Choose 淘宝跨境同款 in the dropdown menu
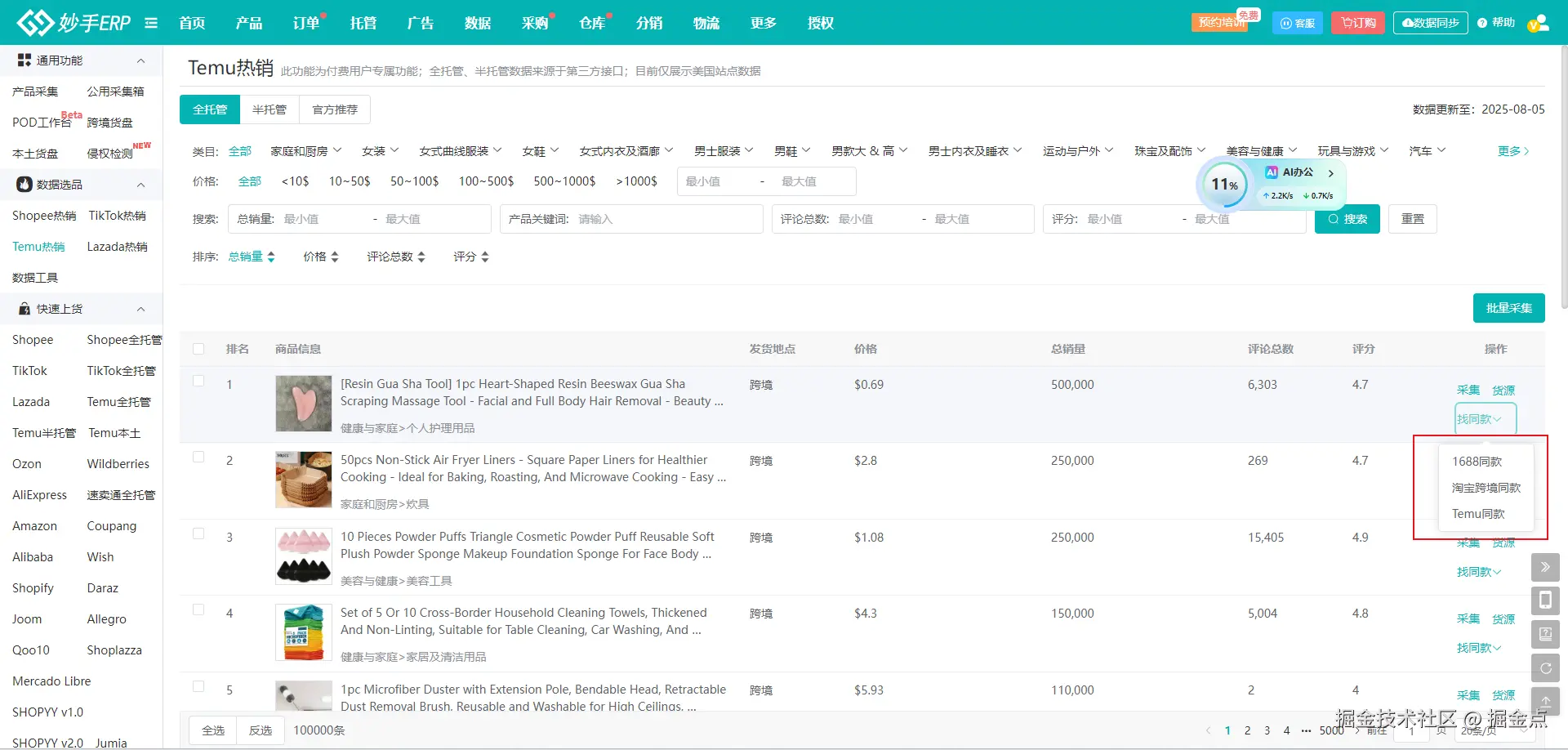The image size is (1568, 750). [1486, 488]
